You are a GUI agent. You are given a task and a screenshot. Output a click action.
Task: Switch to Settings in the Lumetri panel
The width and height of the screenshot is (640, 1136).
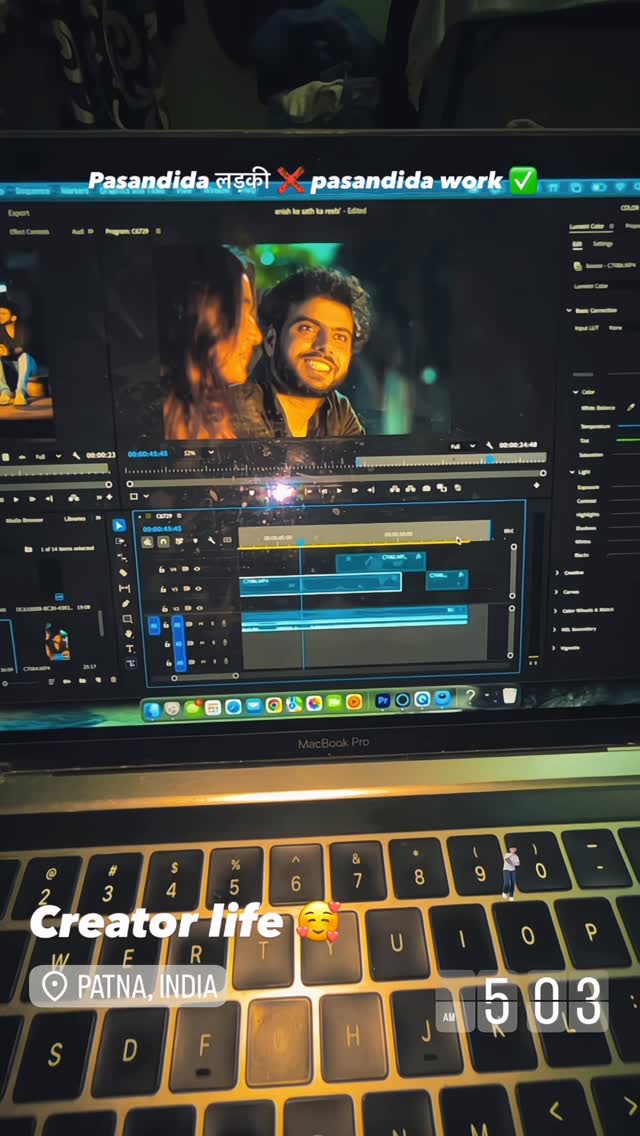603,243
